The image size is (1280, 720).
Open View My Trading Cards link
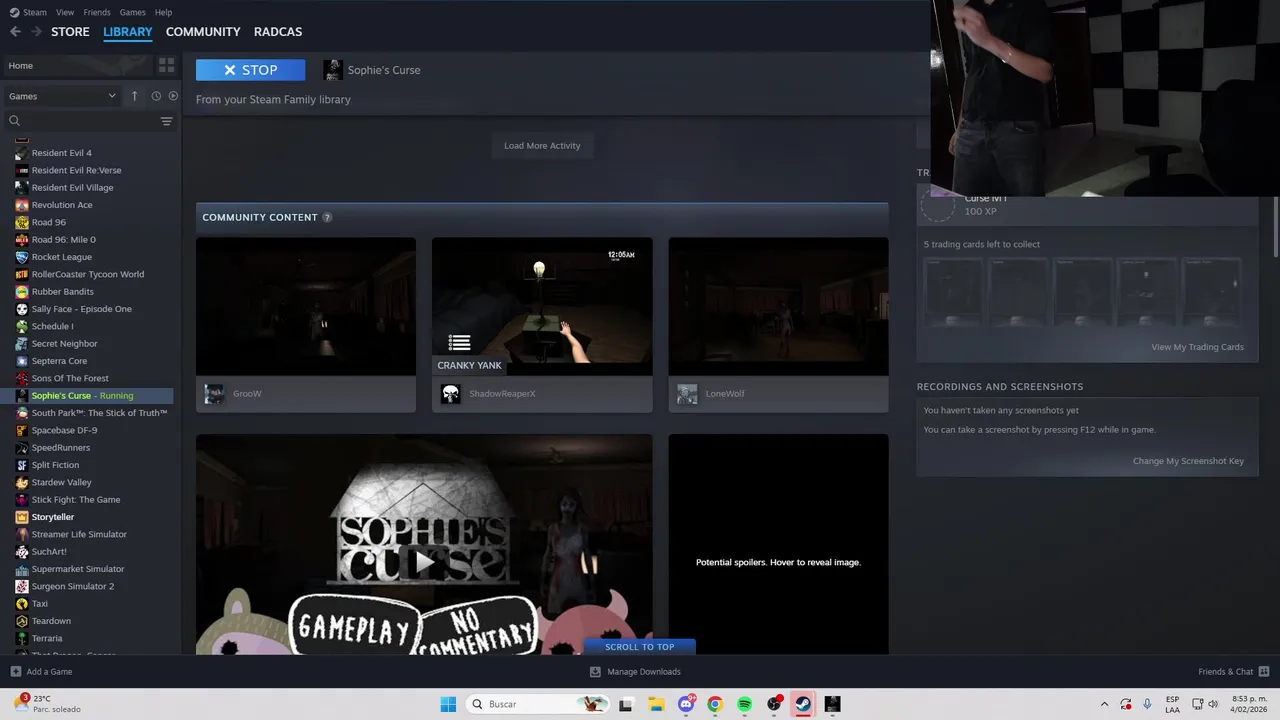[x=1197, y=347]
